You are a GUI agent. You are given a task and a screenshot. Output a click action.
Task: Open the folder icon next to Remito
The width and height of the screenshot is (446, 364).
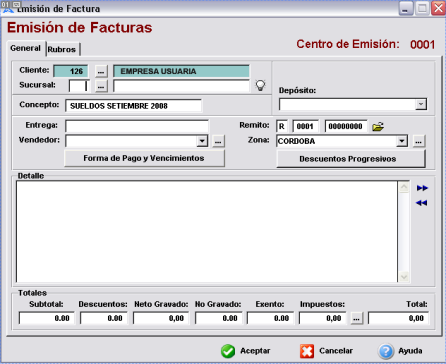[378, 126]
